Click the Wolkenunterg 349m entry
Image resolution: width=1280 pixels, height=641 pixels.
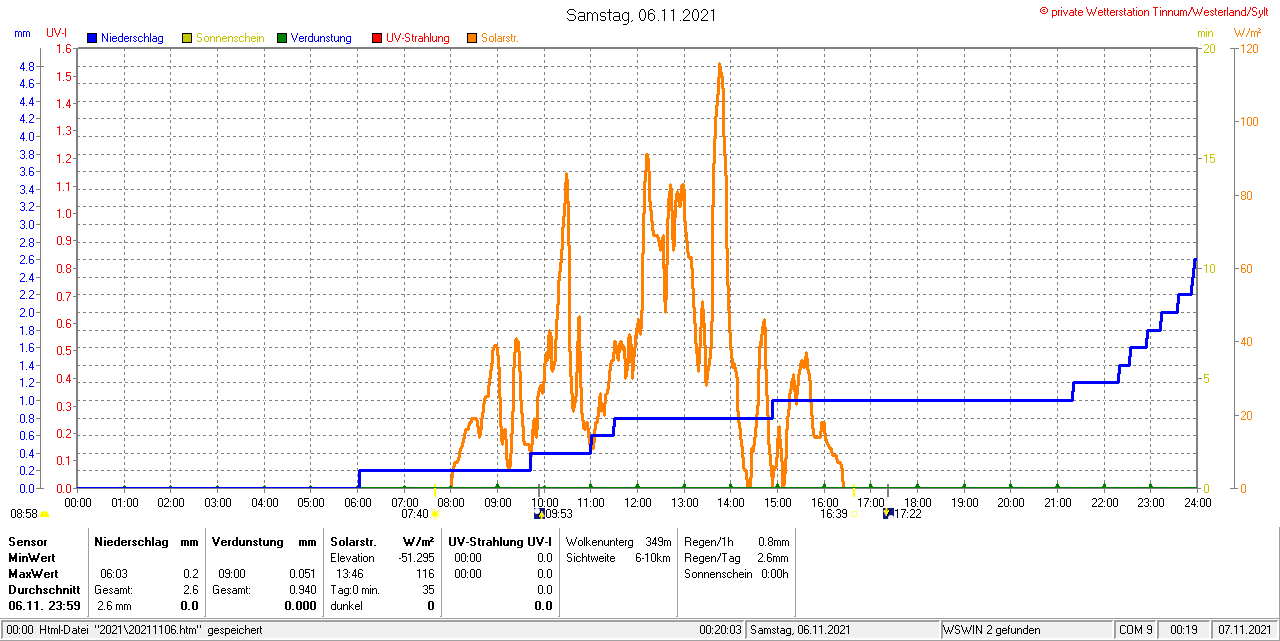[x=618, y=541]
